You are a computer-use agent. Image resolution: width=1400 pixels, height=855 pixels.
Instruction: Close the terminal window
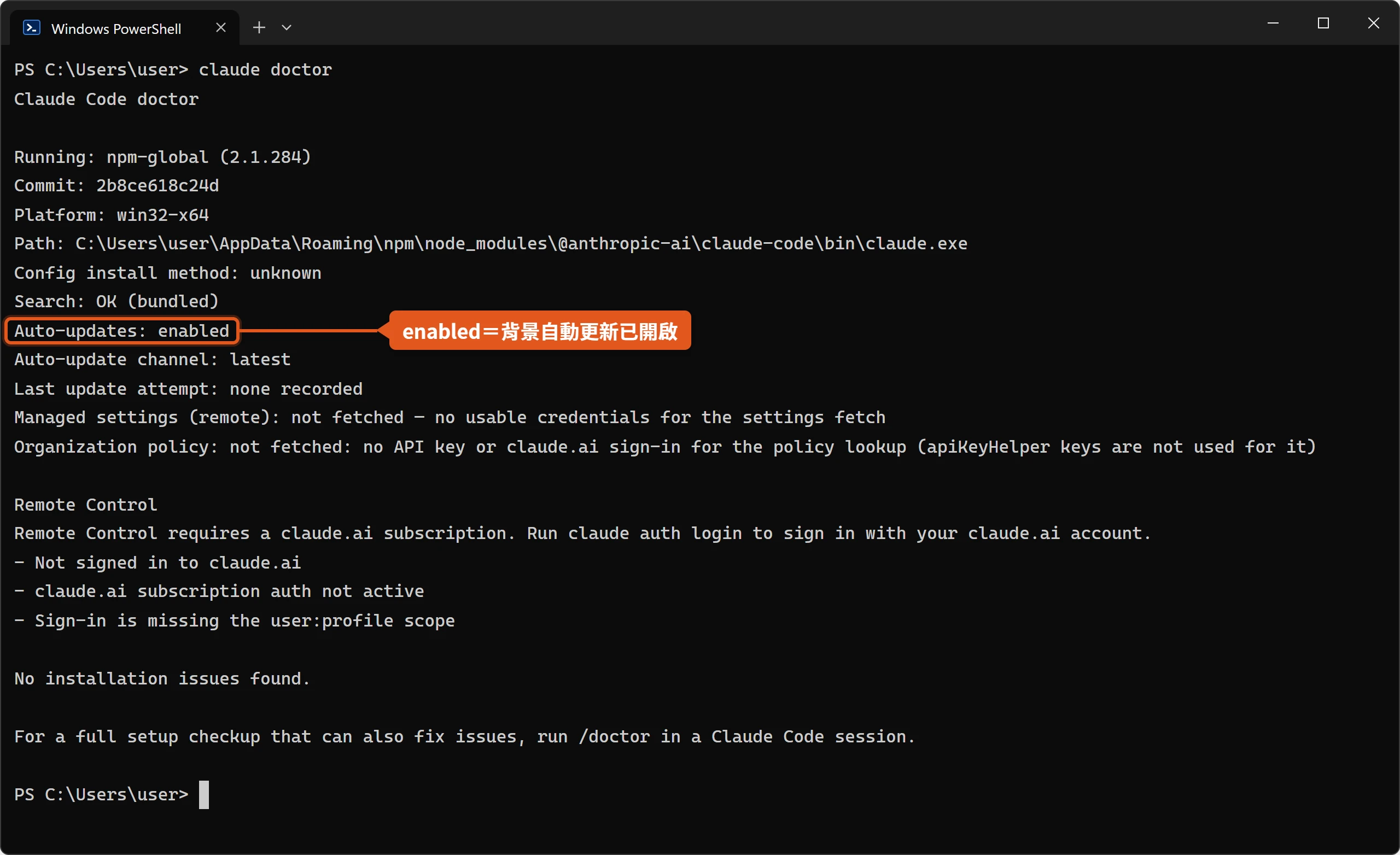pyautogui.click(x=1373, y=24)
